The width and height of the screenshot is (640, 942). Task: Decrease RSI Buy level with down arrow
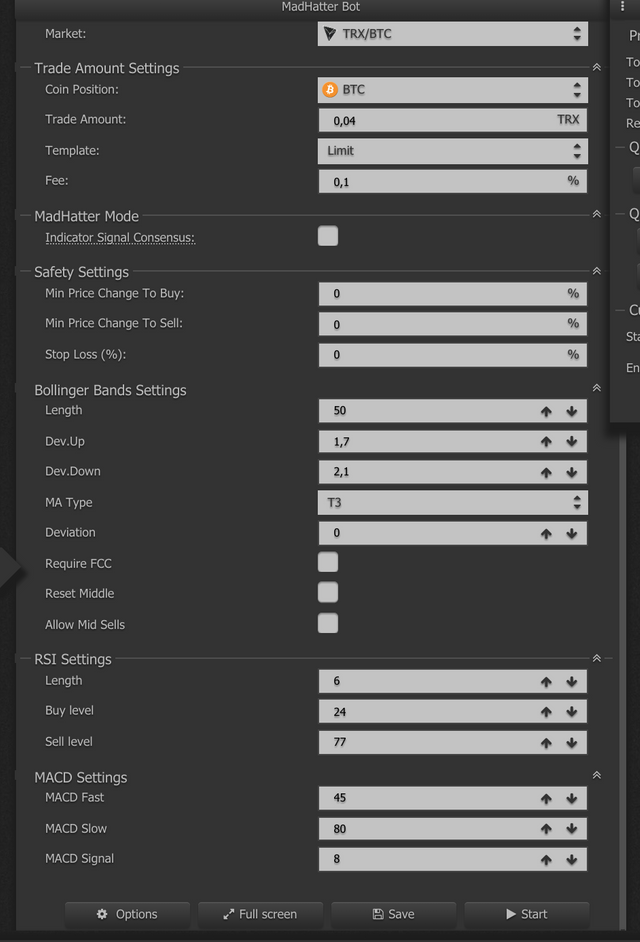pos(571,713)
